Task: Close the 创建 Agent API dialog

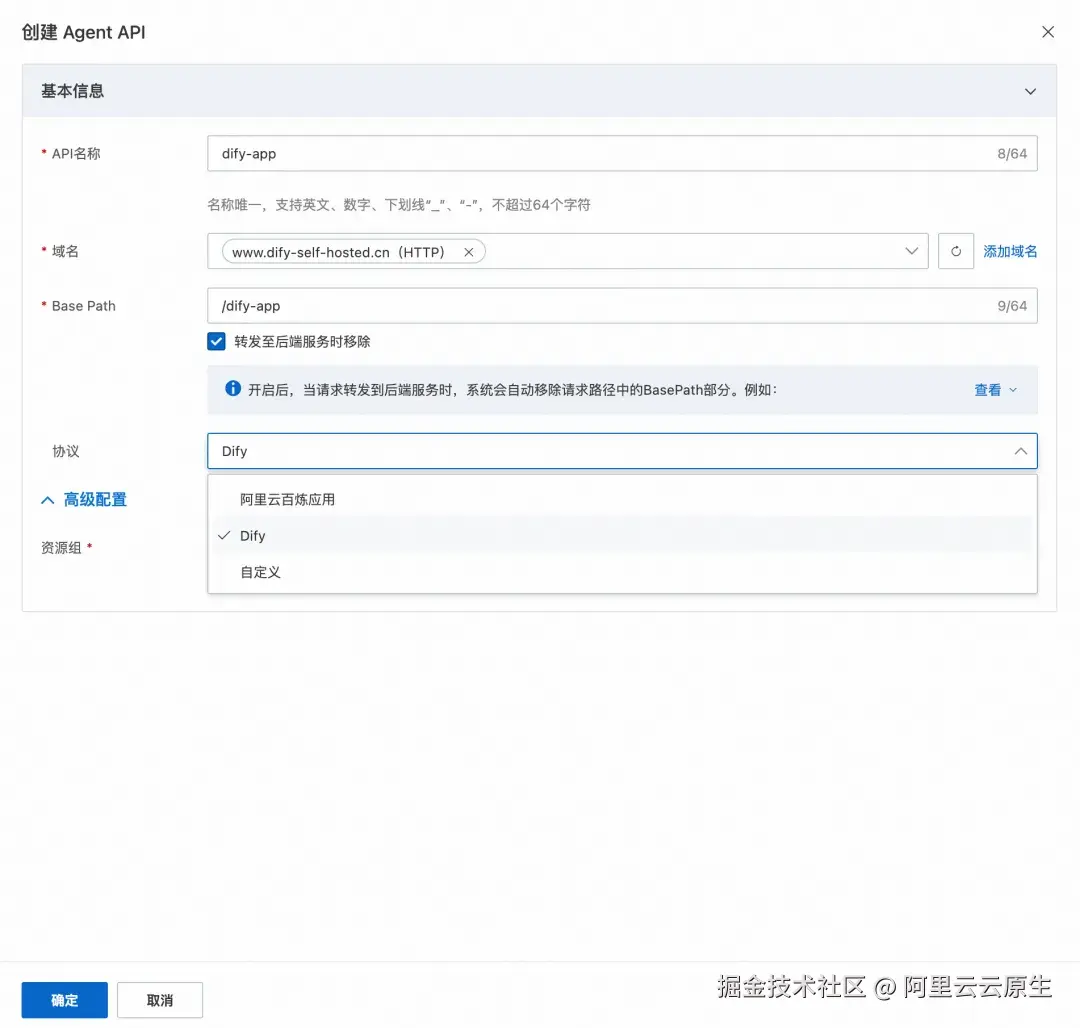Action: (1048, 32)
